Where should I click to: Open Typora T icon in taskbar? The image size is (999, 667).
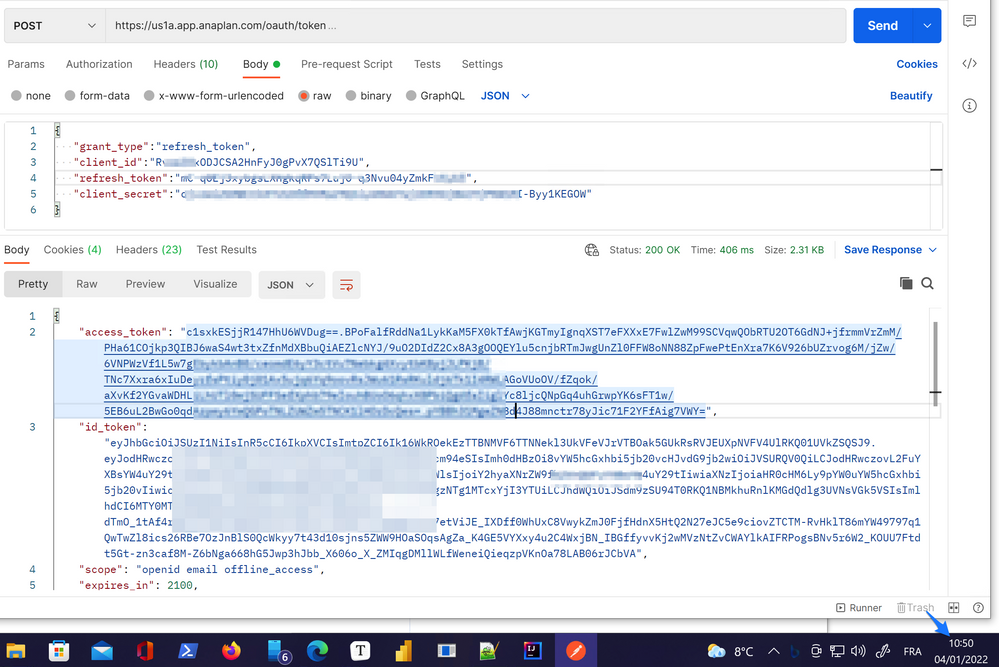pyautogui.click(x=360, y=650)
